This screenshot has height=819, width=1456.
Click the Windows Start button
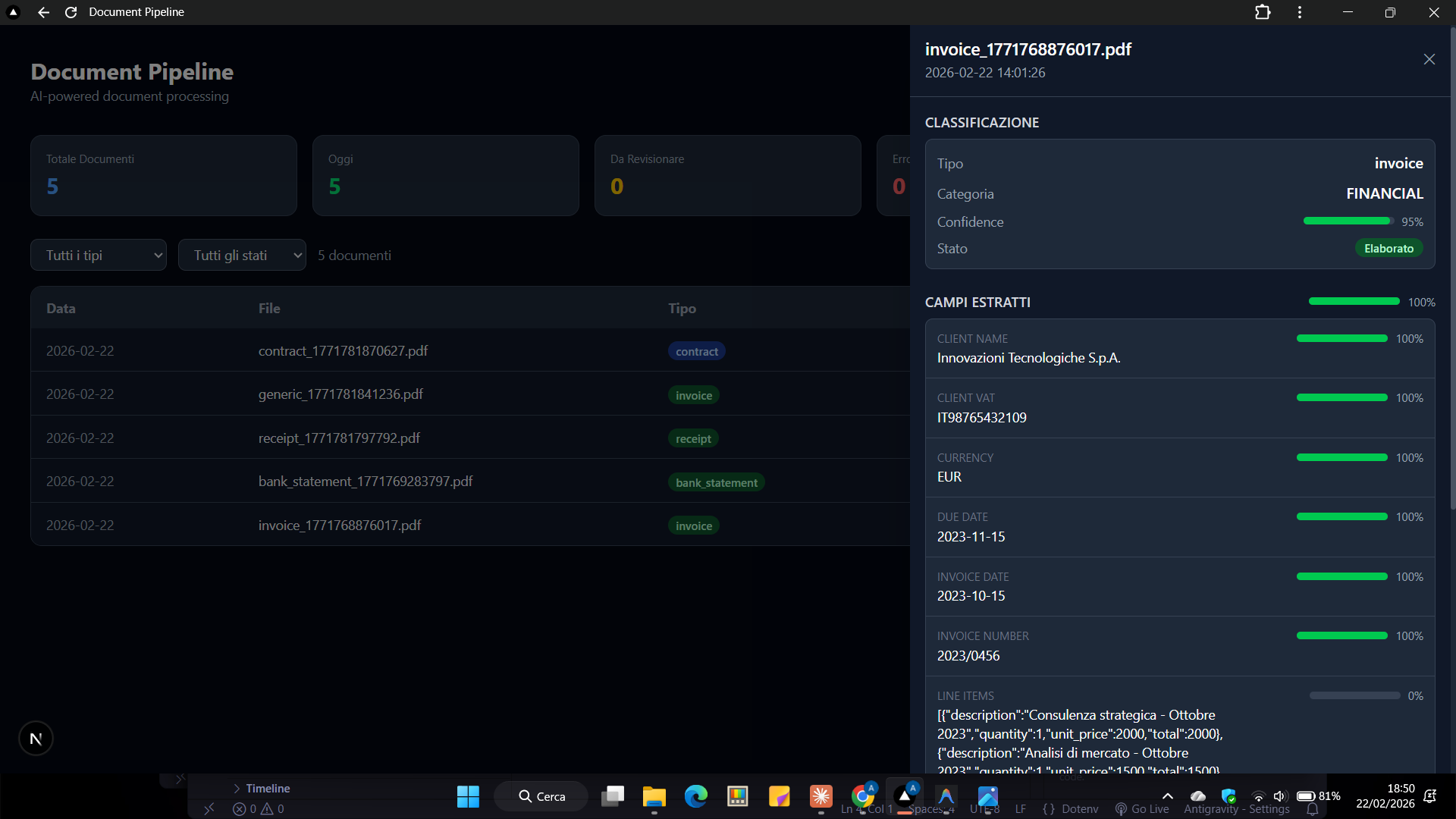pyautogui.click(x=468, y=796)
